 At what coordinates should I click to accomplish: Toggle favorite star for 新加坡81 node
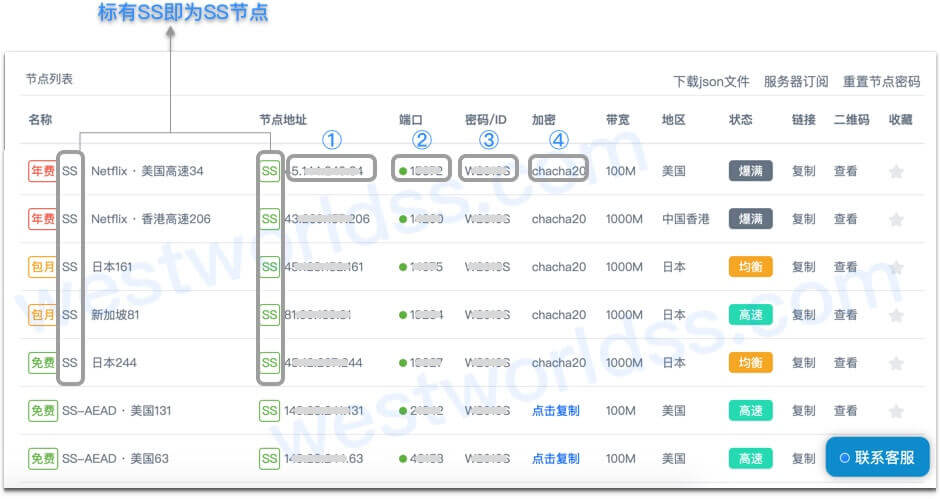click(x=896, y=315)
